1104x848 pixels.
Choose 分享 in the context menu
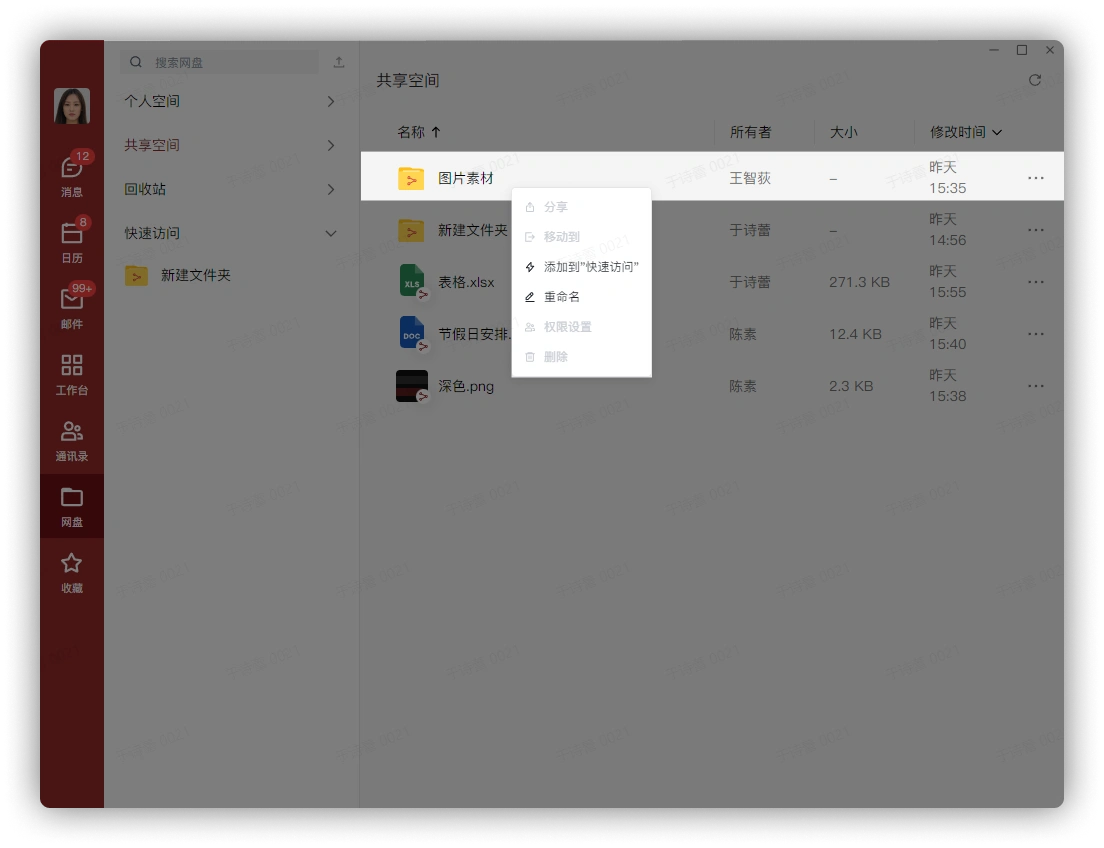coord(582,207)
